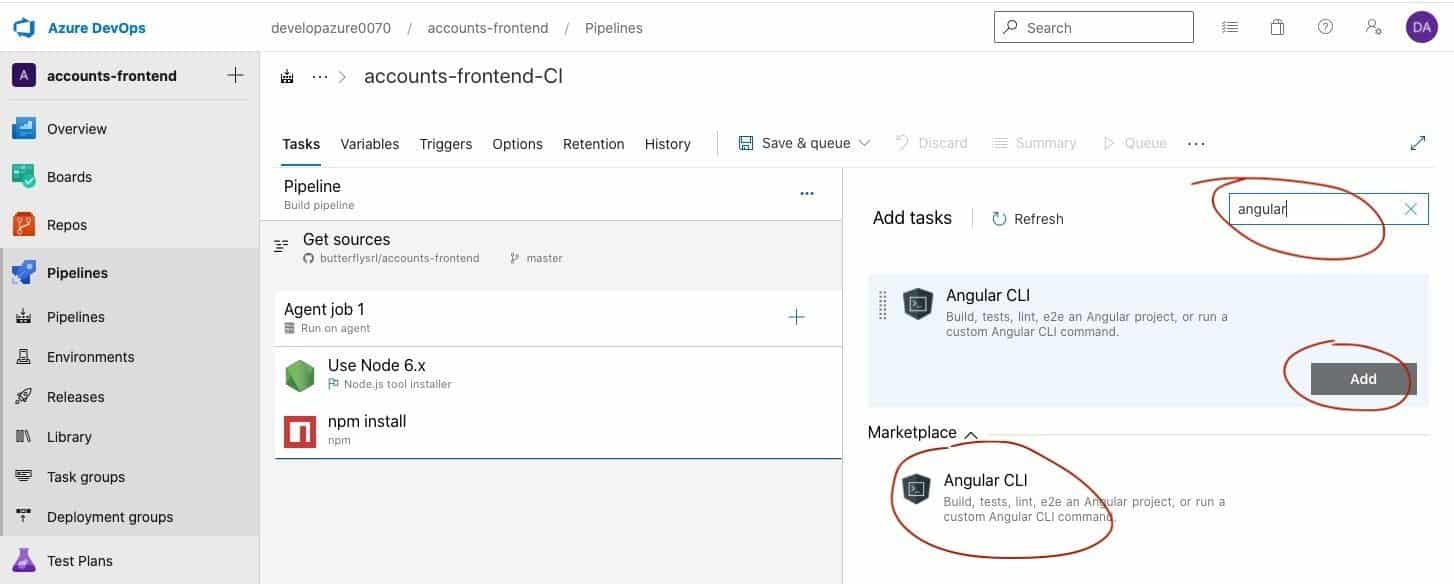Switch to the Triggers tab

pyautogui.click(x=445, y=144)
